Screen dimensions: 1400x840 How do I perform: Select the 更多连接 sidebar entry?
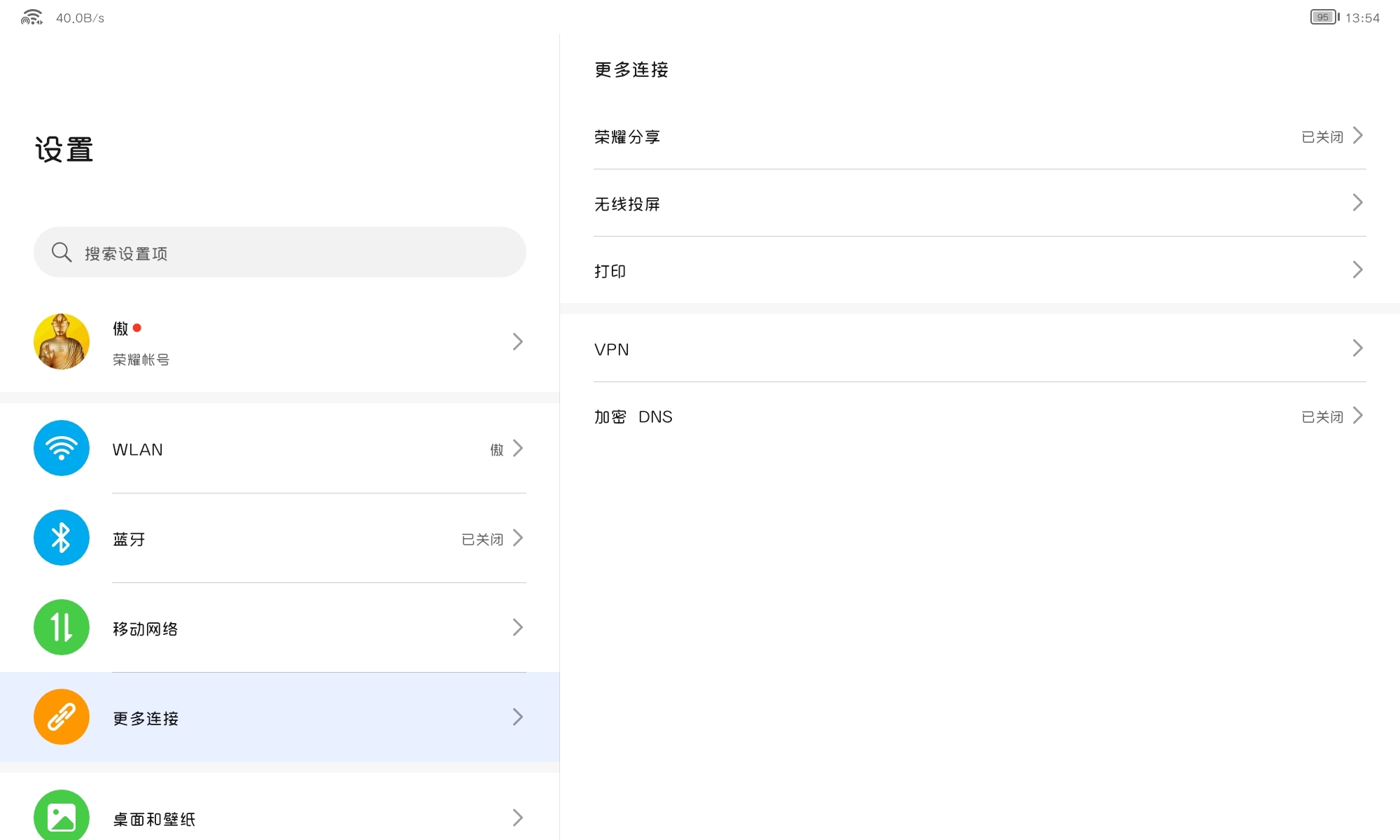pyautogui.click(x=280, y=717)
